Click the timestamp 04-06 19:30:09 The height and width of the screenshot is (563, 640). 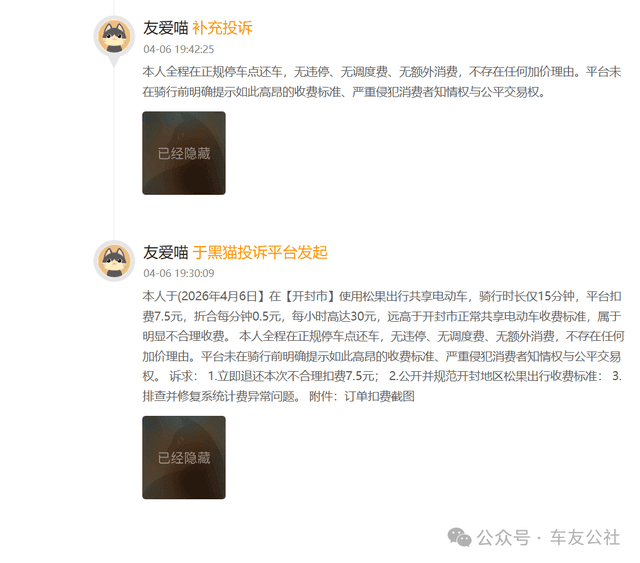point(179,273)
